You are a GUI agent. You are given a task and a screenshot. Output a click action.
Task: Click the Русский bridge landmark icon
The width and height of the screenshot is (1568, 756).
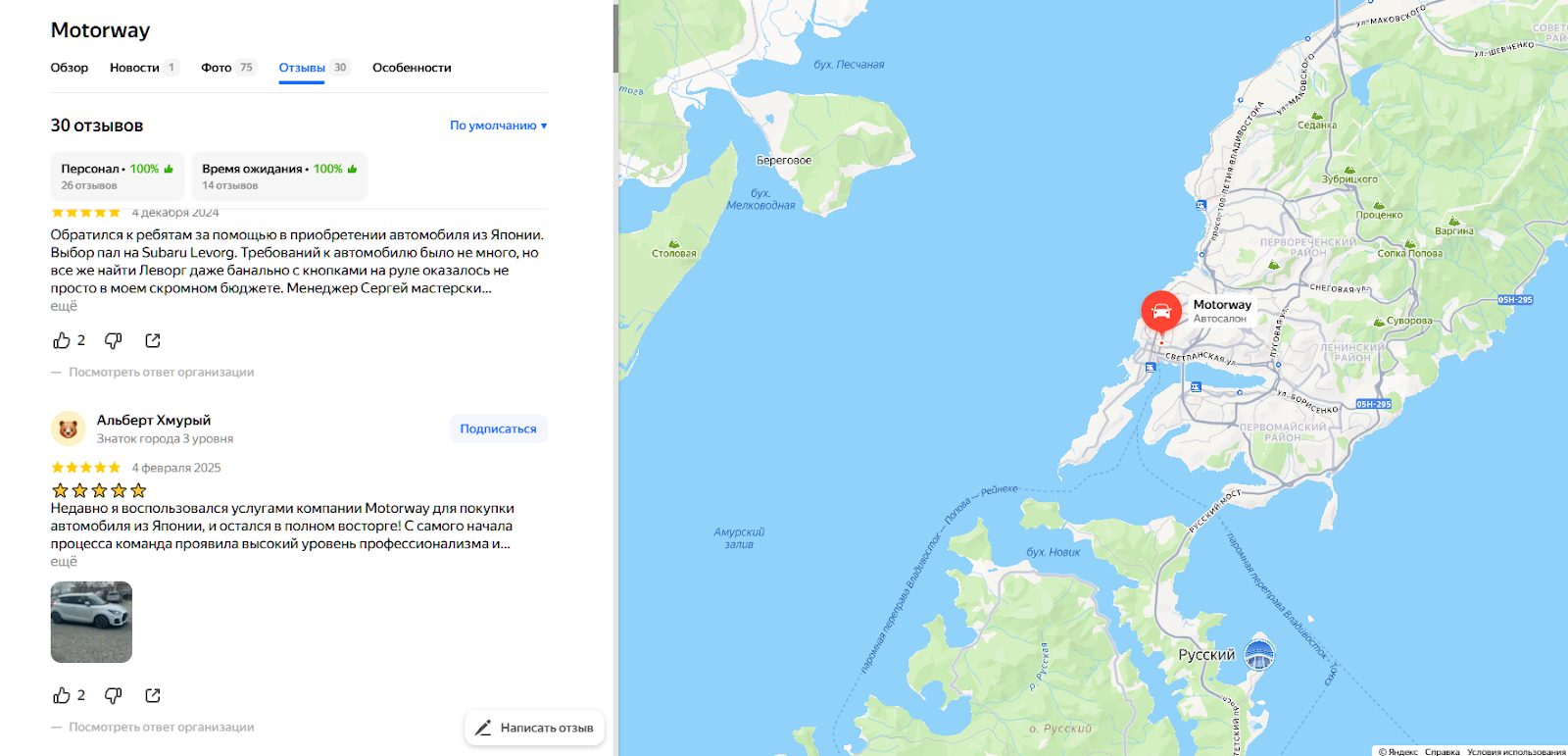coord(1258,653)
